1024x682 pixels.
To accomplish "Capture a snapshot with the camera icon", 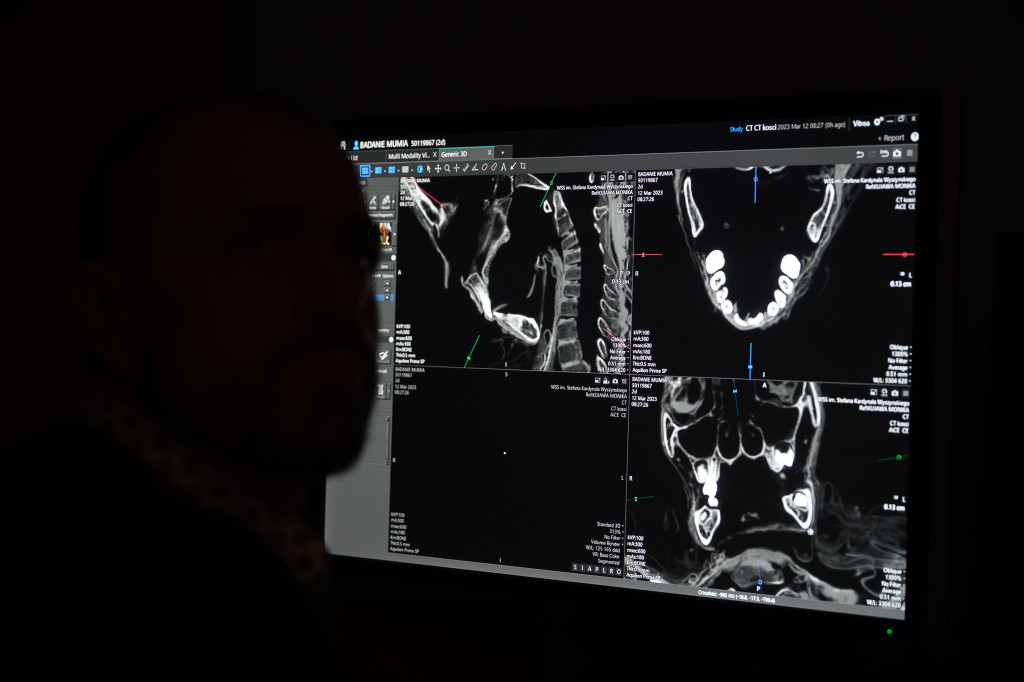I will point(897,153).
